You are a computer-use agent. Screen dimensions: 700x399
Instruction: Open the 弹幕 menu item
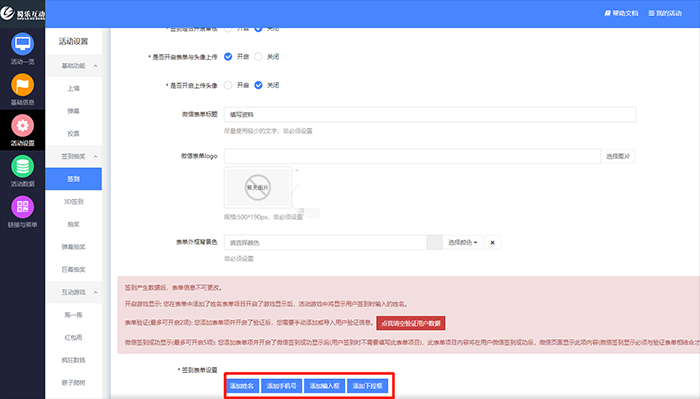[74, 111]
